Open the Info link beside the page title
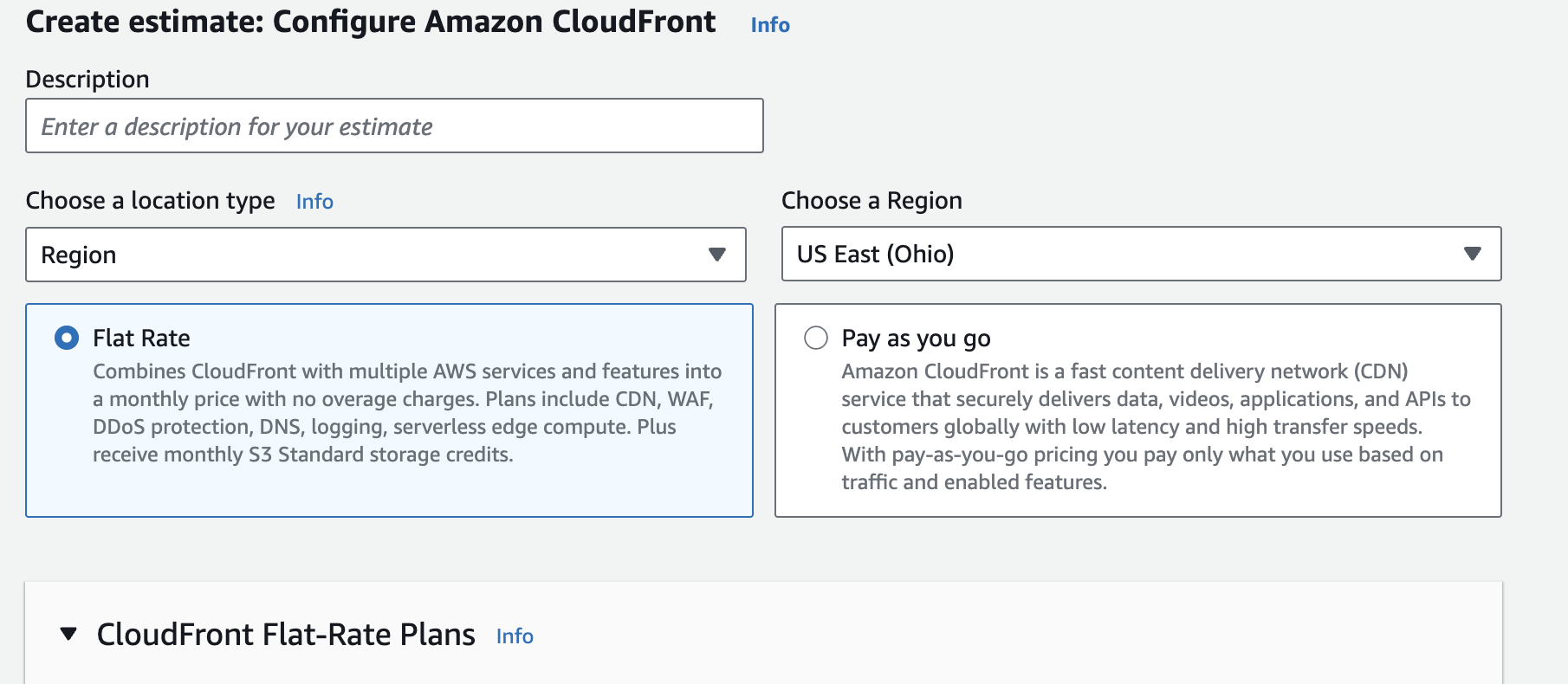The image size is (1568, 684). click(769, 25)
